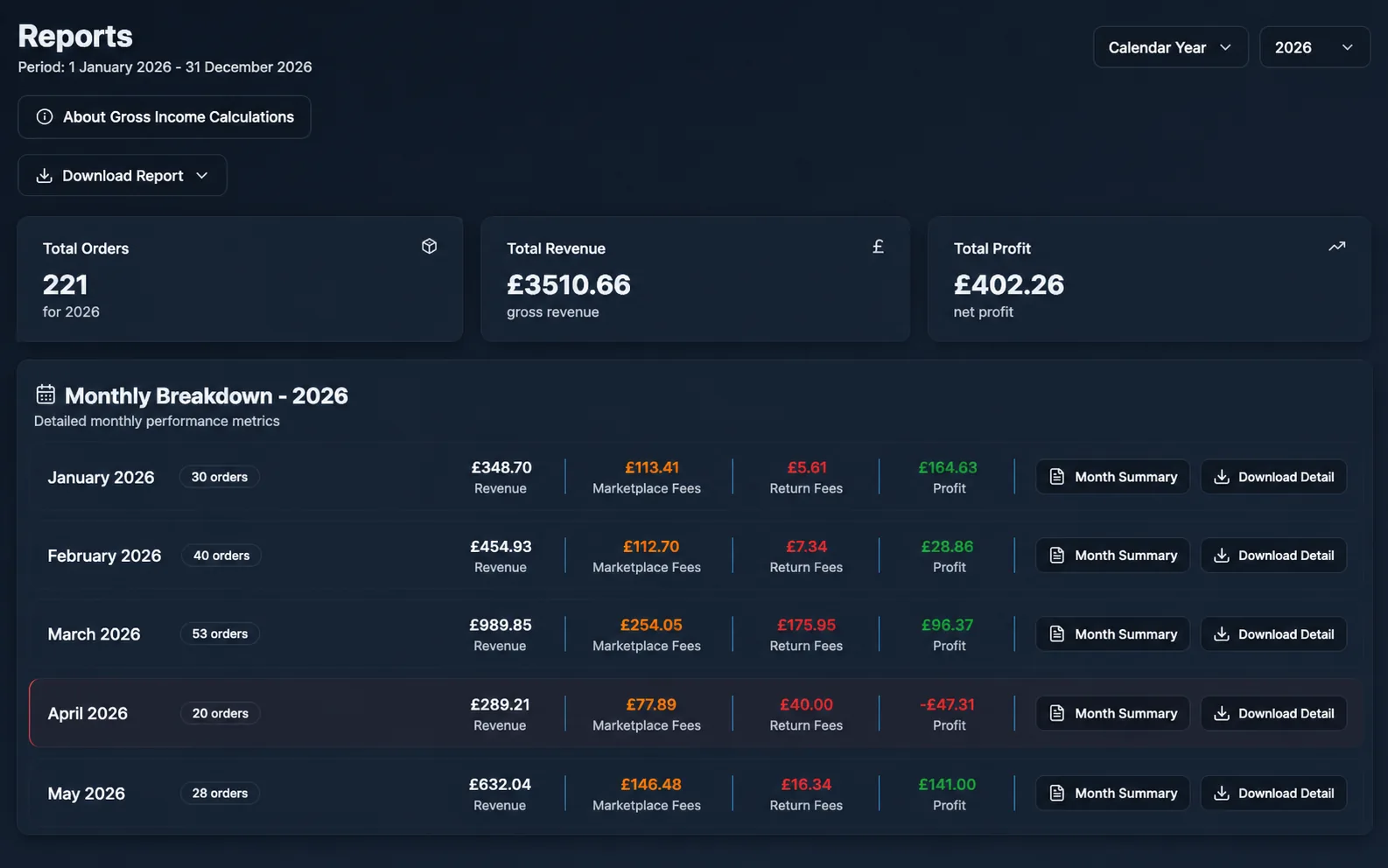The image size is (1388, 868).
Task: Click the £402.26 total profit figure
Action: click(1009, 284)
